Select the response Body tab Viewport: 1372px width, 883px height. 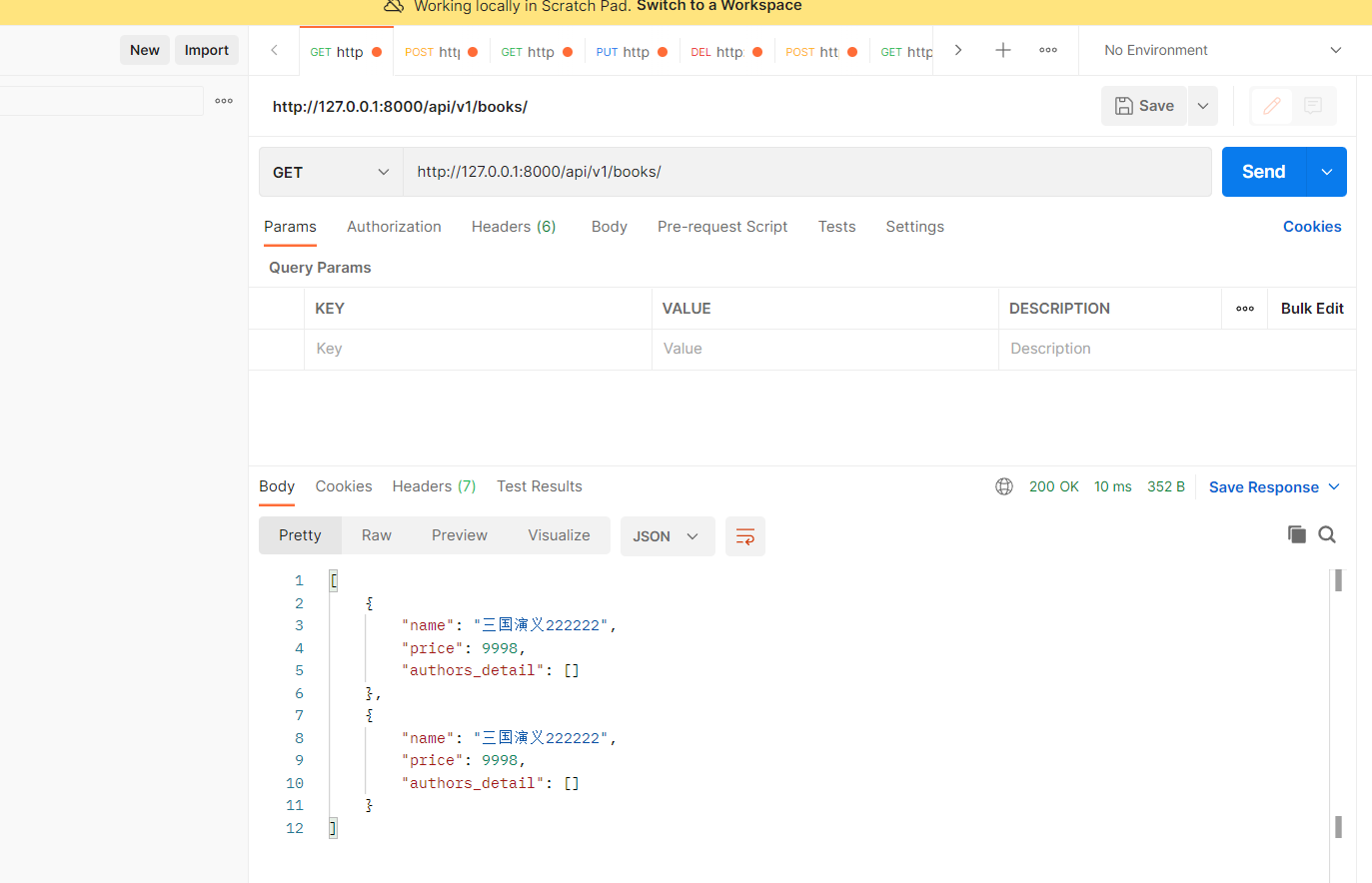coord(277,486)
